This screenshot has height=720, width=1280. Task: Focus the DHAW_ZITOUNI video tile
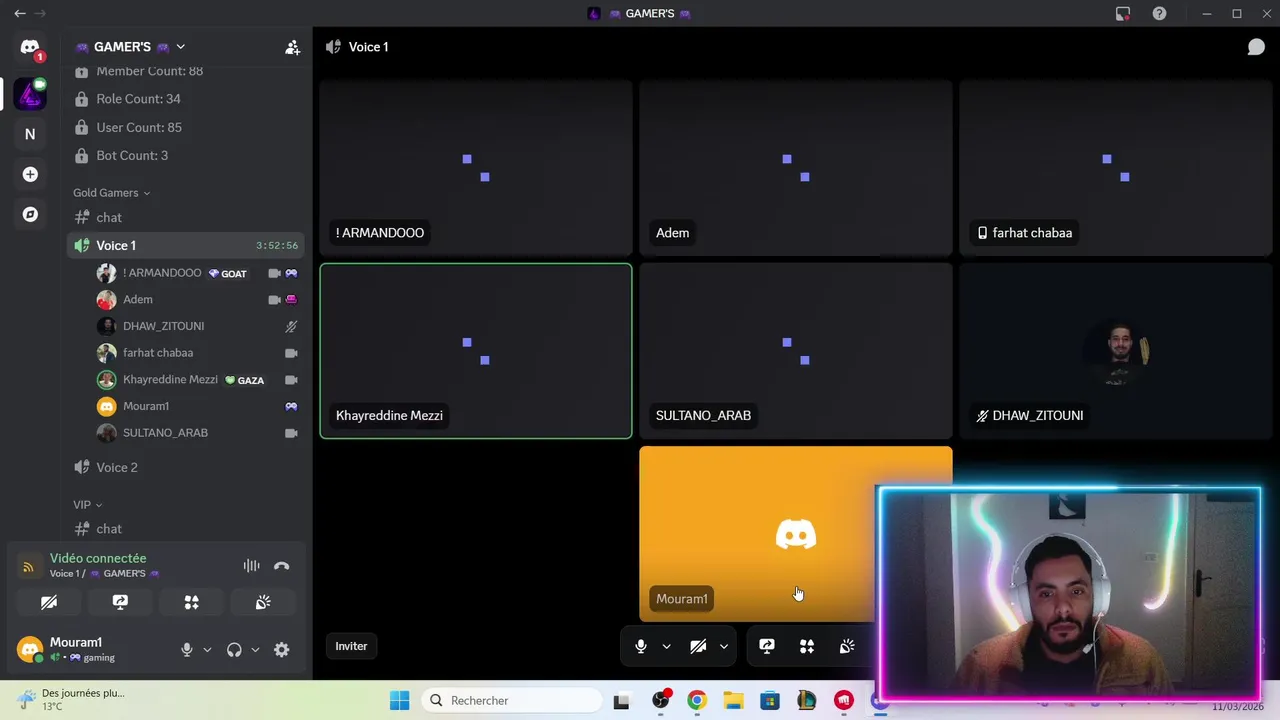(1116, 351)
